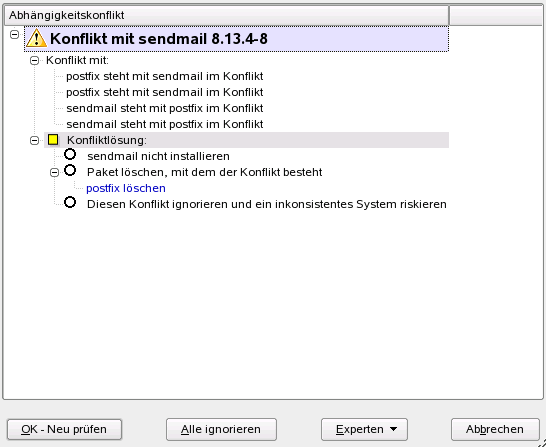Cancel with the Abbrechen button
The height and width of the screenshot is (447, 548).
coord(495,429)
